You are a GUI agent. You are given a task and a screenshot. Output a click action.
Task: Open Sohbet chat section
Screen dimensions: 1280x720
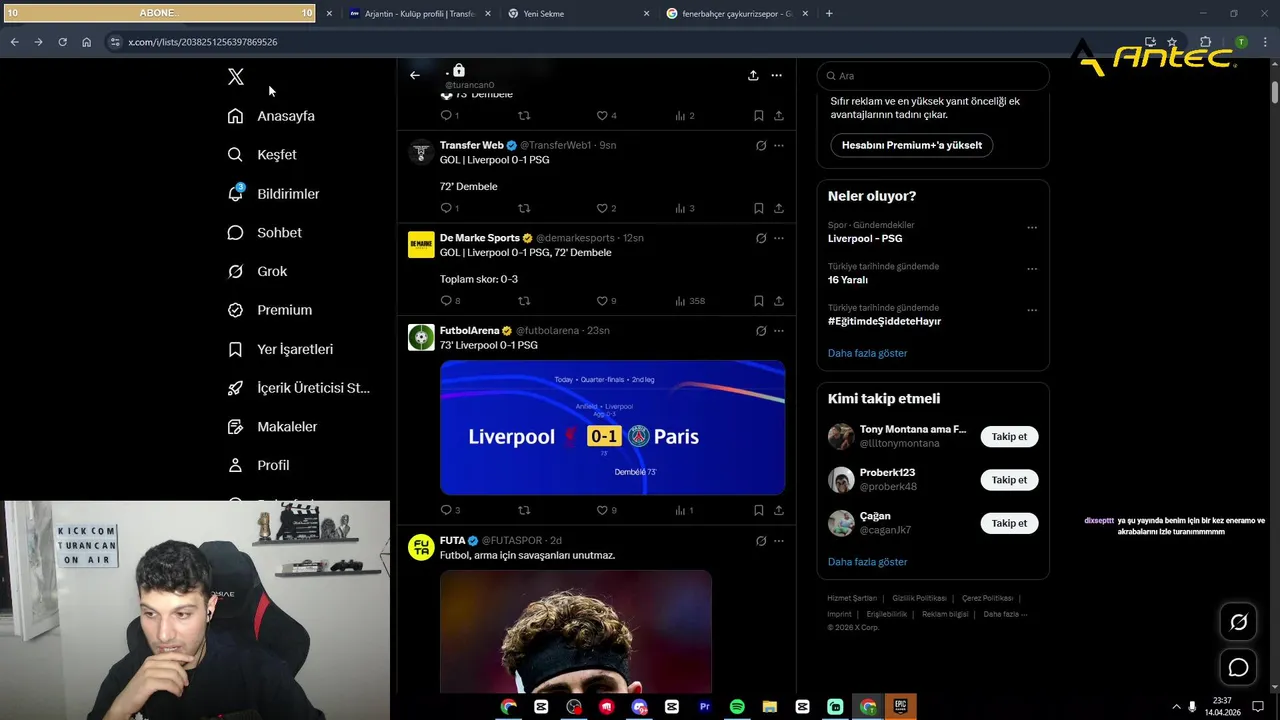tap(264, 232)
